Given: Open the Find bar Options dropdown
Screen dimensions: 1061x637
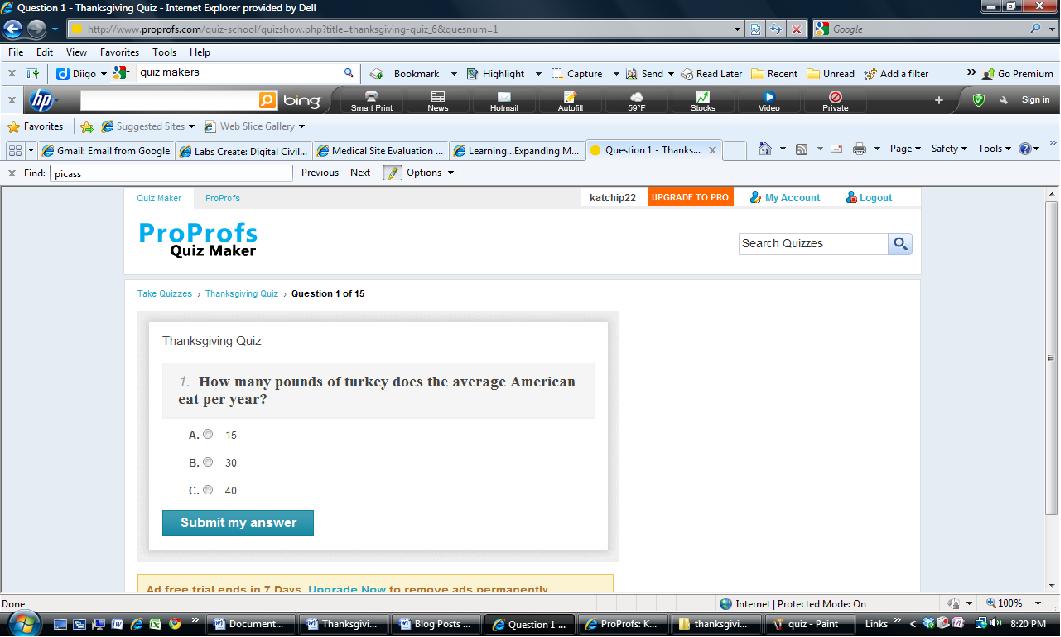Looking at the screenshot, I should (423, 171).
